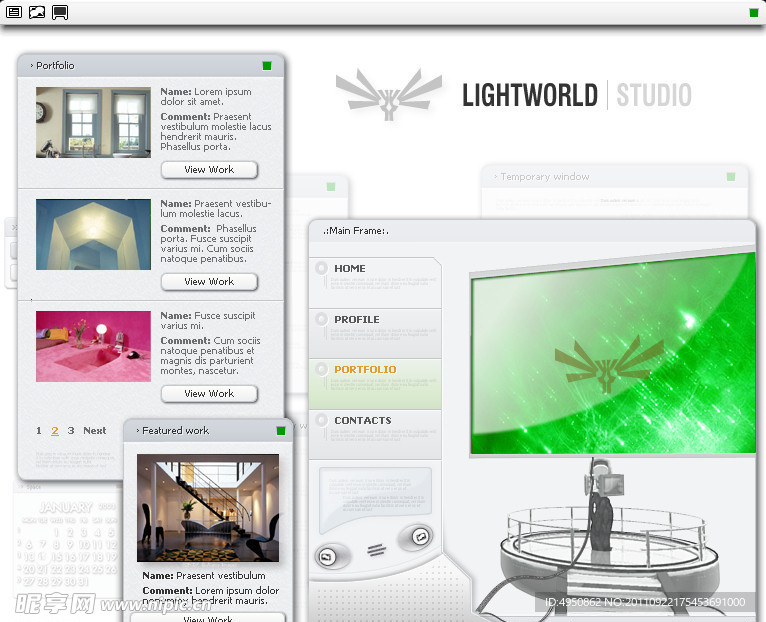Open the PROFILE menu item
Image resolution: width=766 pixels, height=622 pixels.
point(375,333)
